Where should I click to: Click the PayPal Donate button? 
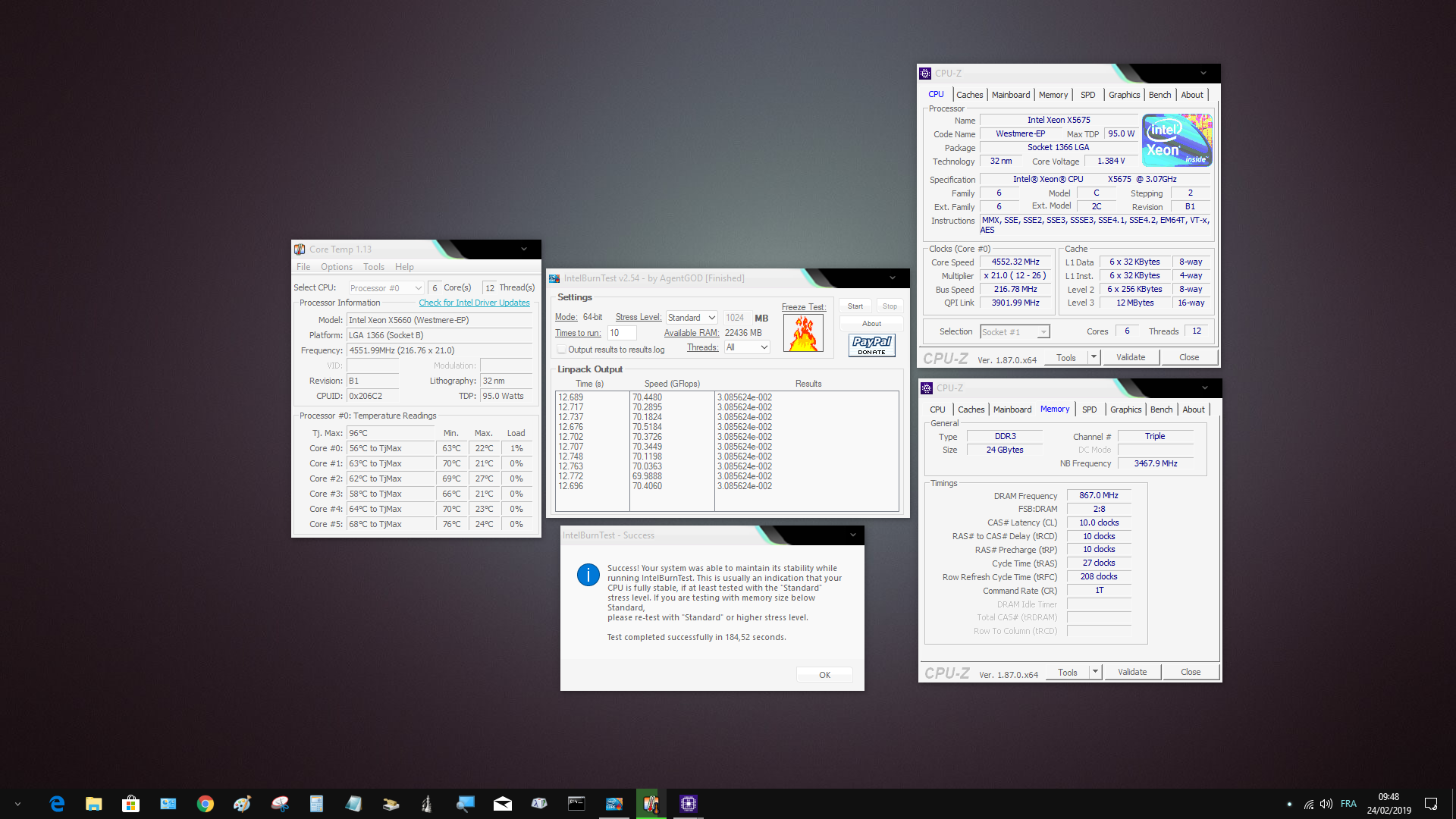(871, 345)
